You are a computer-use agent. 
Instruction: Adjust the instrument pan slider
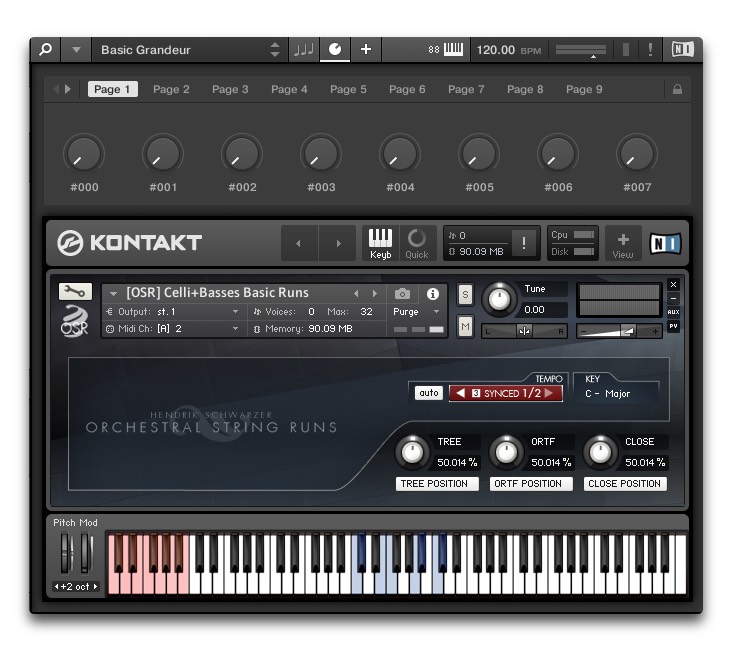(524, 331)
